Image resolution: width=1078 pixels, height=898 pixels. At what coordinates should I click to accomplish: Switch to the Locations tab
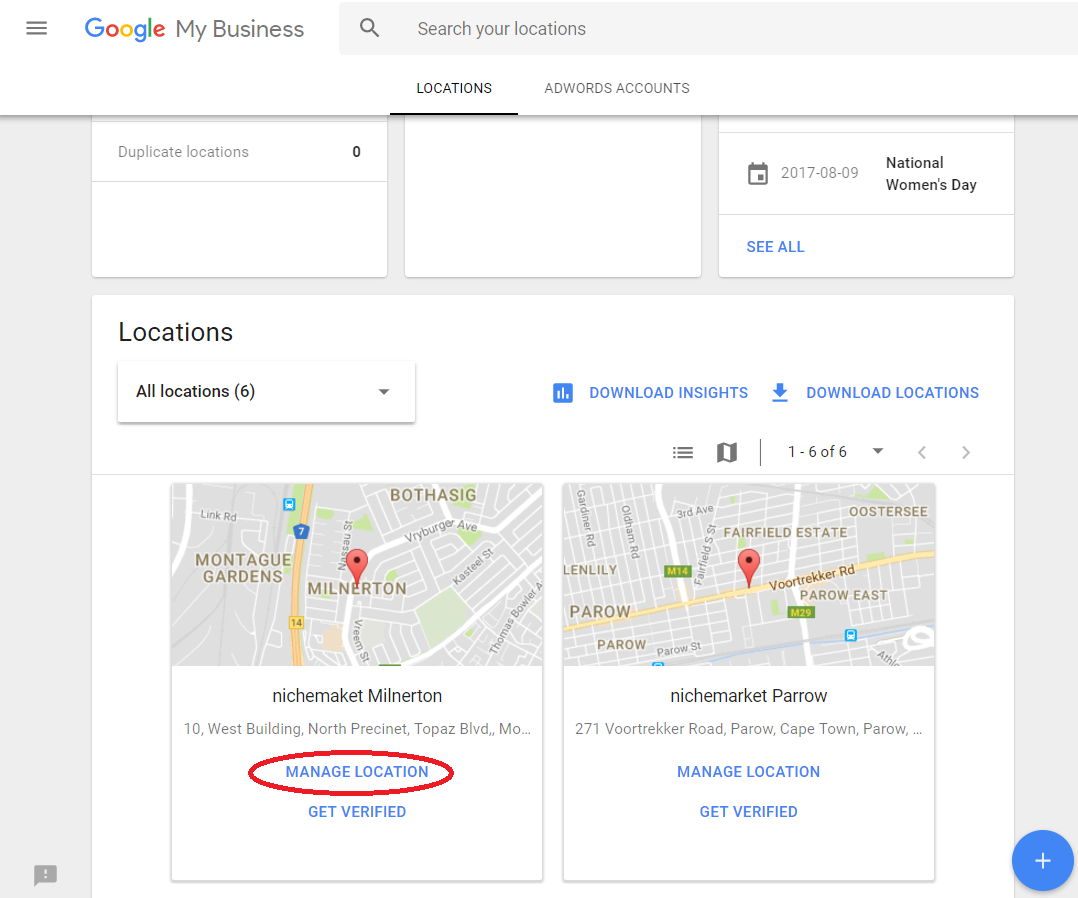(454, 88)
